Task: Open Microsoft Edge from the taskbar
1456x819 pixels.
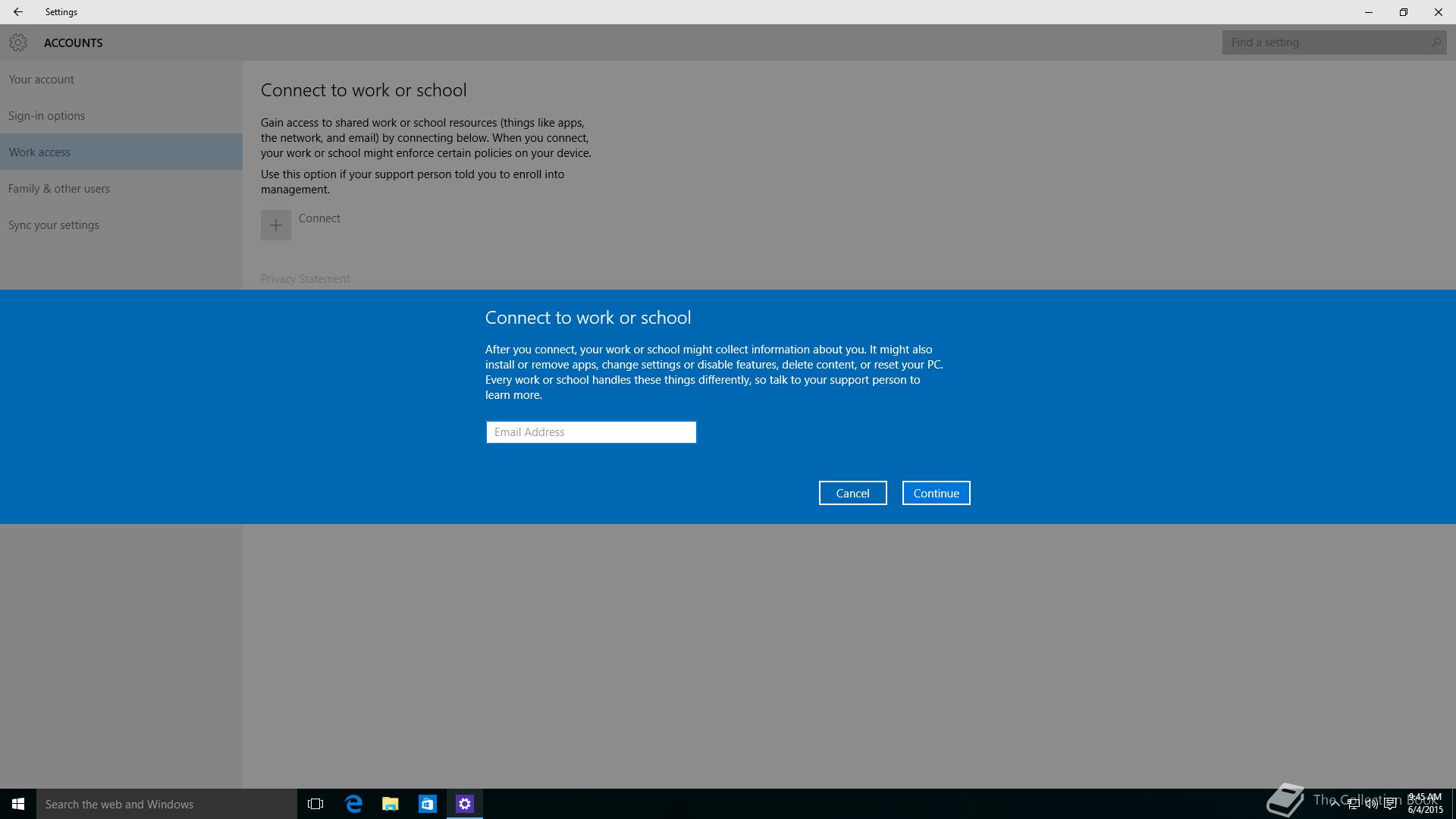Action: coord(353,804)
